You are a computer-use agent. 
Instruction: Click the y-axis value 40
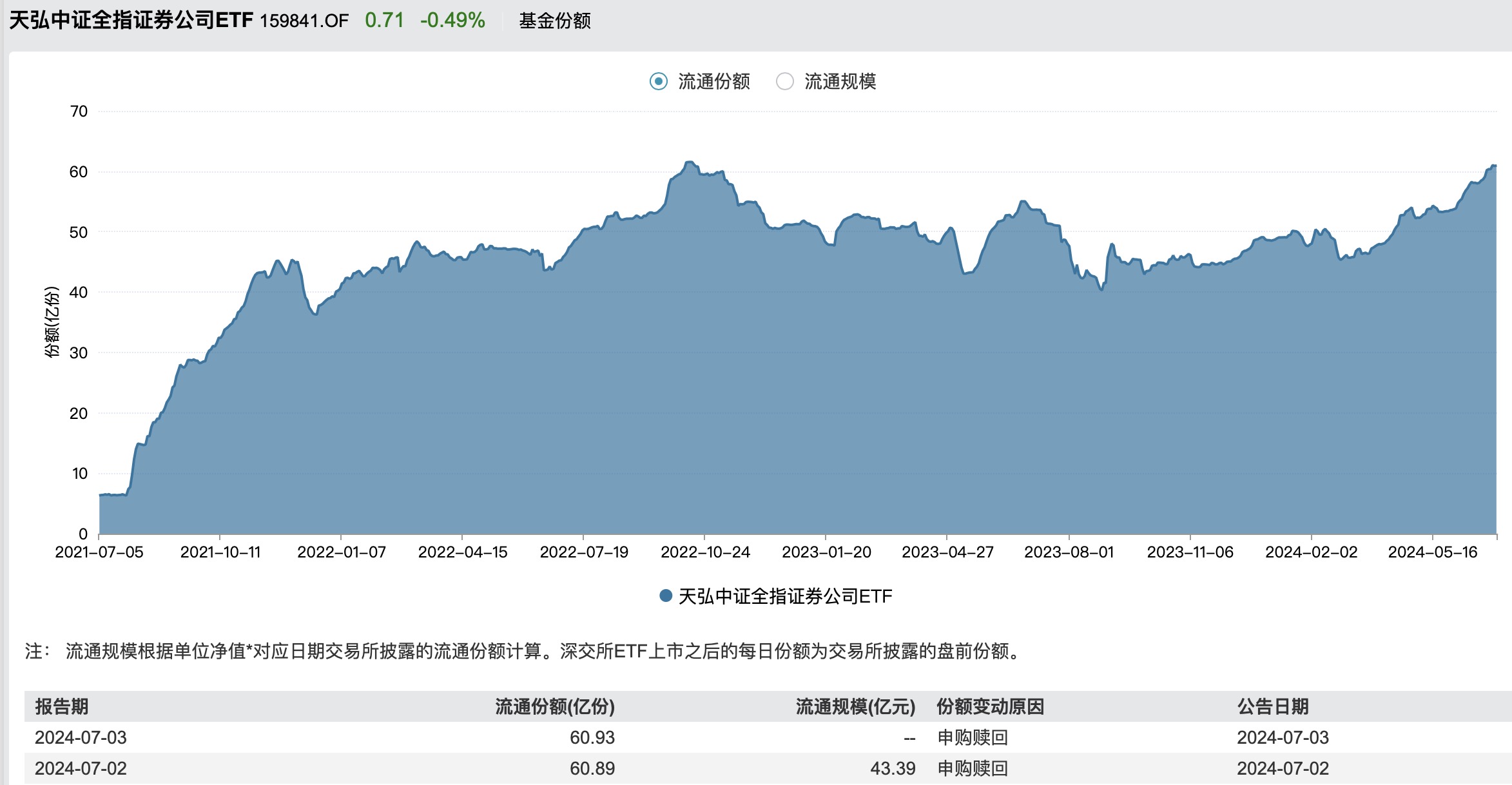[x=79, y=292]
